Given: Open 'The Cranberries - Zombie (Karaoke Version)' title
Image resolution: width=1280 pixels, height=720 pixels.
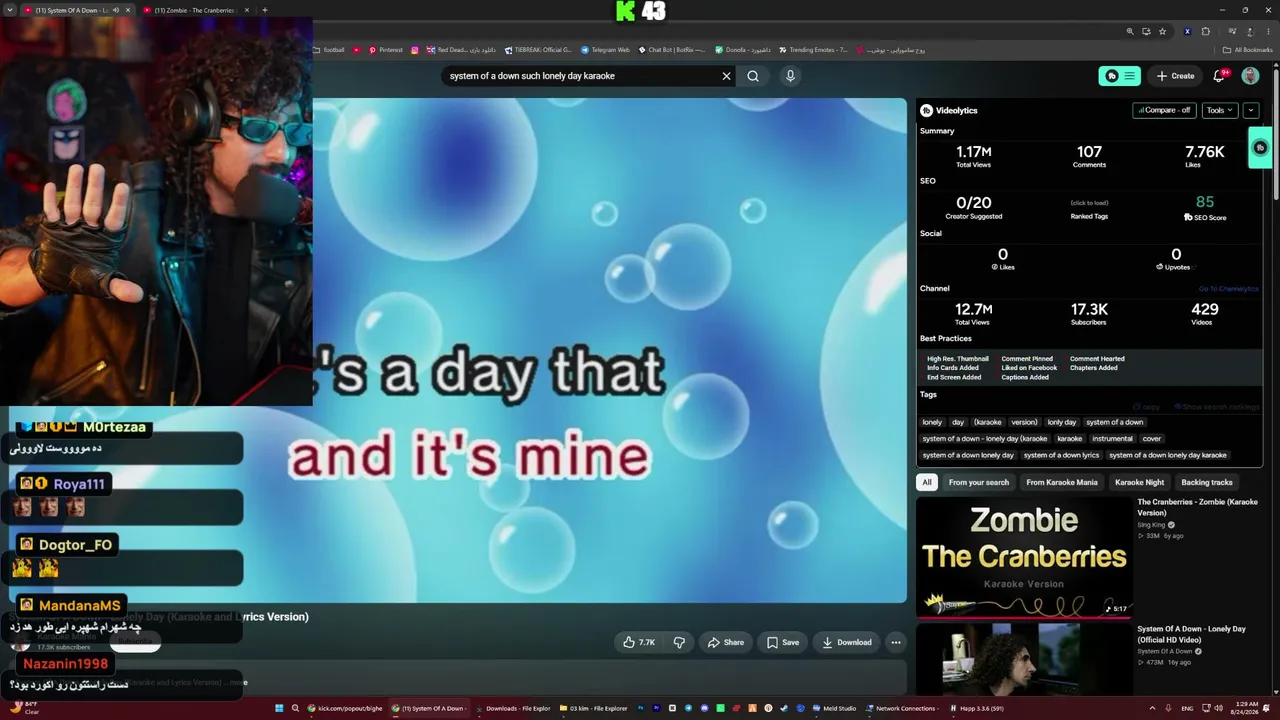Looking at the screenshot, I should click(x=1197, y=507).
